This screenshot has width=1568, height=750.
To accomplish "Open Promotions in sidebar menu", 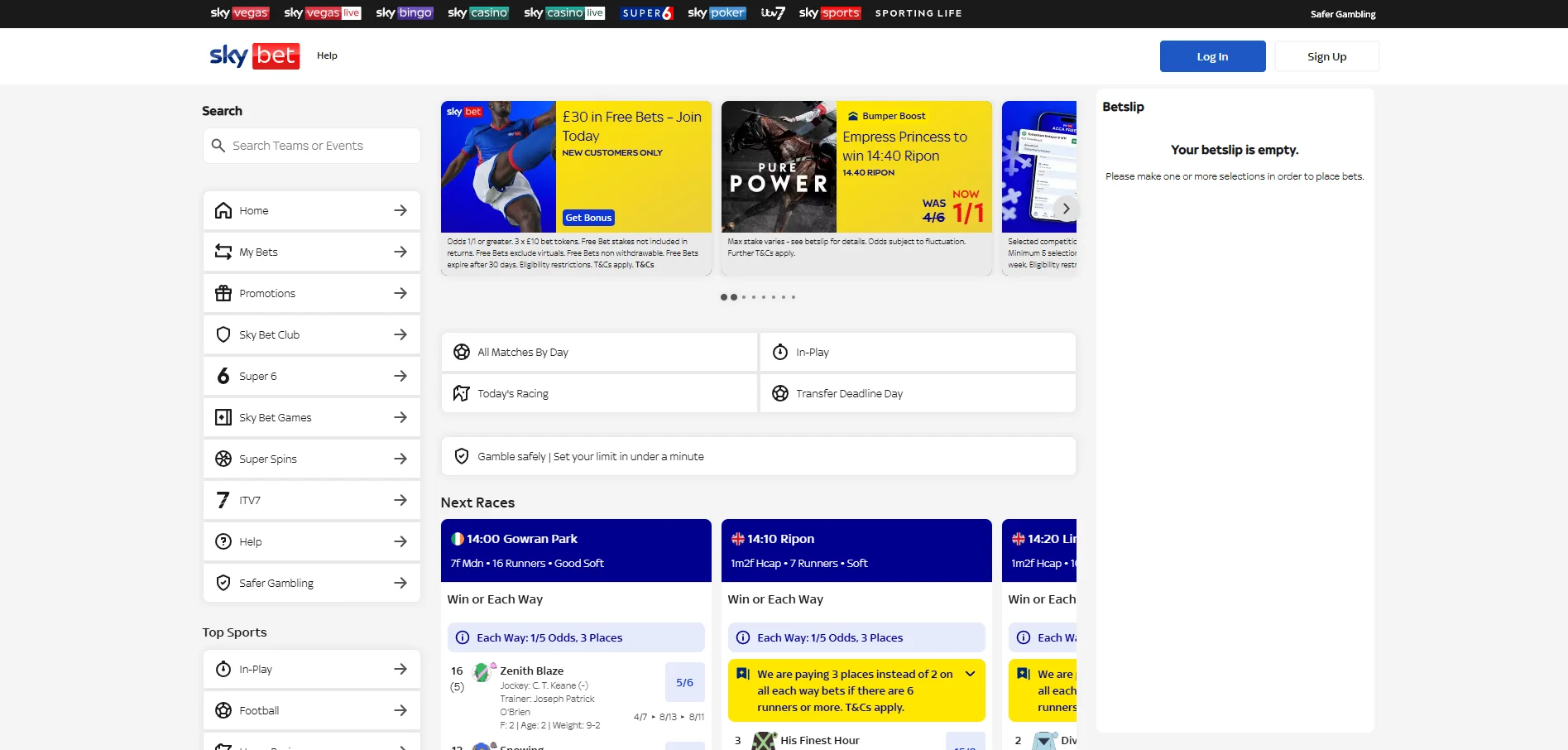I will (x=312, y=293).
